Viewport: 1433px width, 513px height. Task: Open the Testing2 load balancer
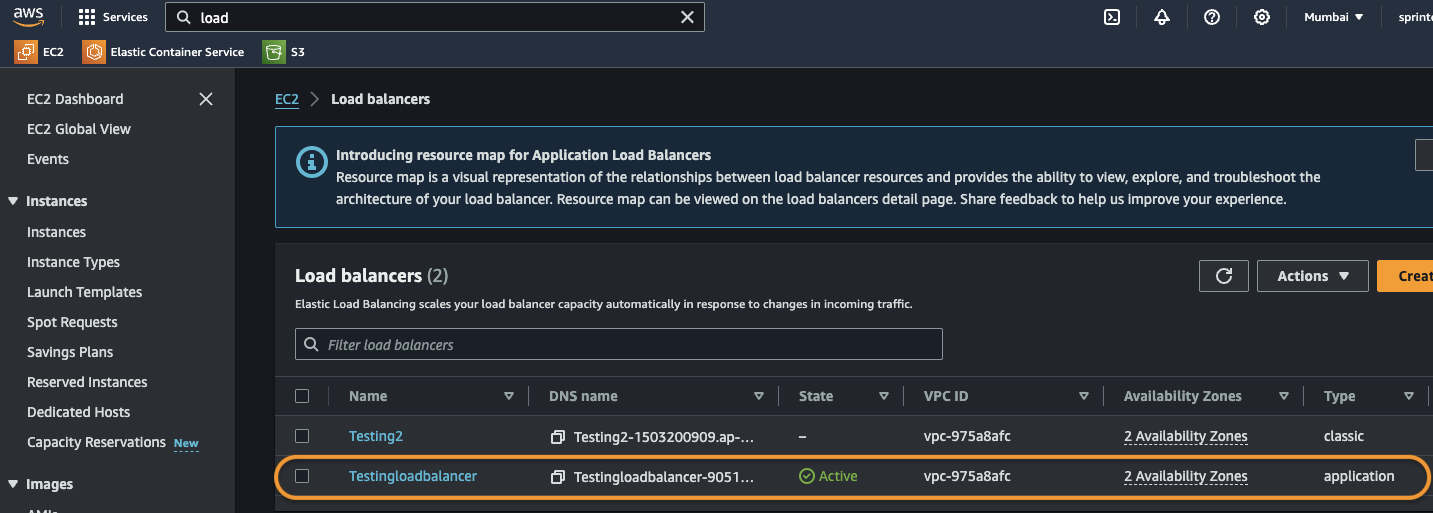pyautogui.click(x=376, y=436)
